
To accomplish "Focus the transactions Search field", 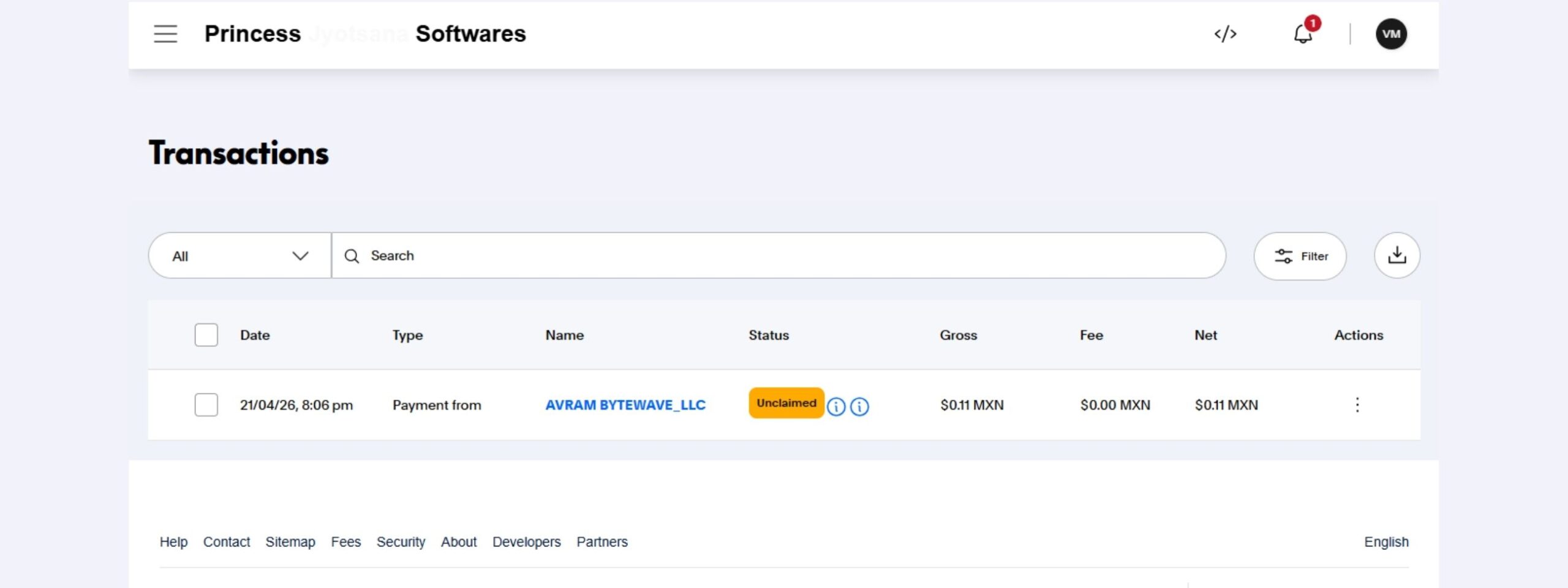I will click(778, 256).
